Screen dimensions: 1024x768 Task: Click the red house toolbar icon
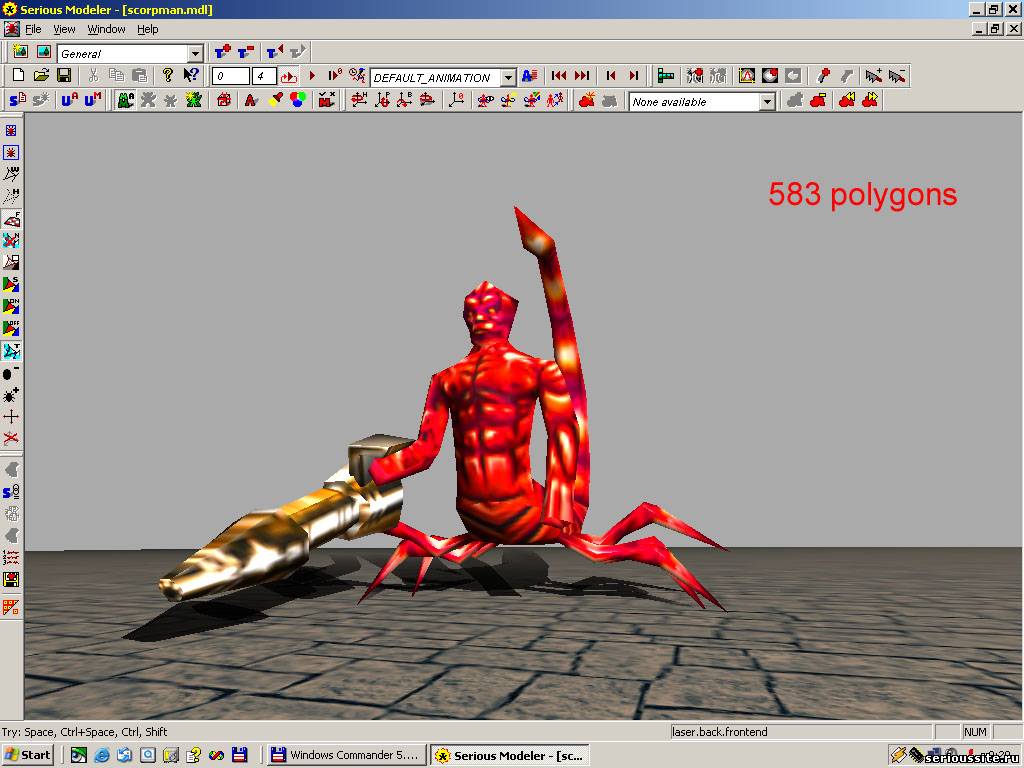point(224,100)
